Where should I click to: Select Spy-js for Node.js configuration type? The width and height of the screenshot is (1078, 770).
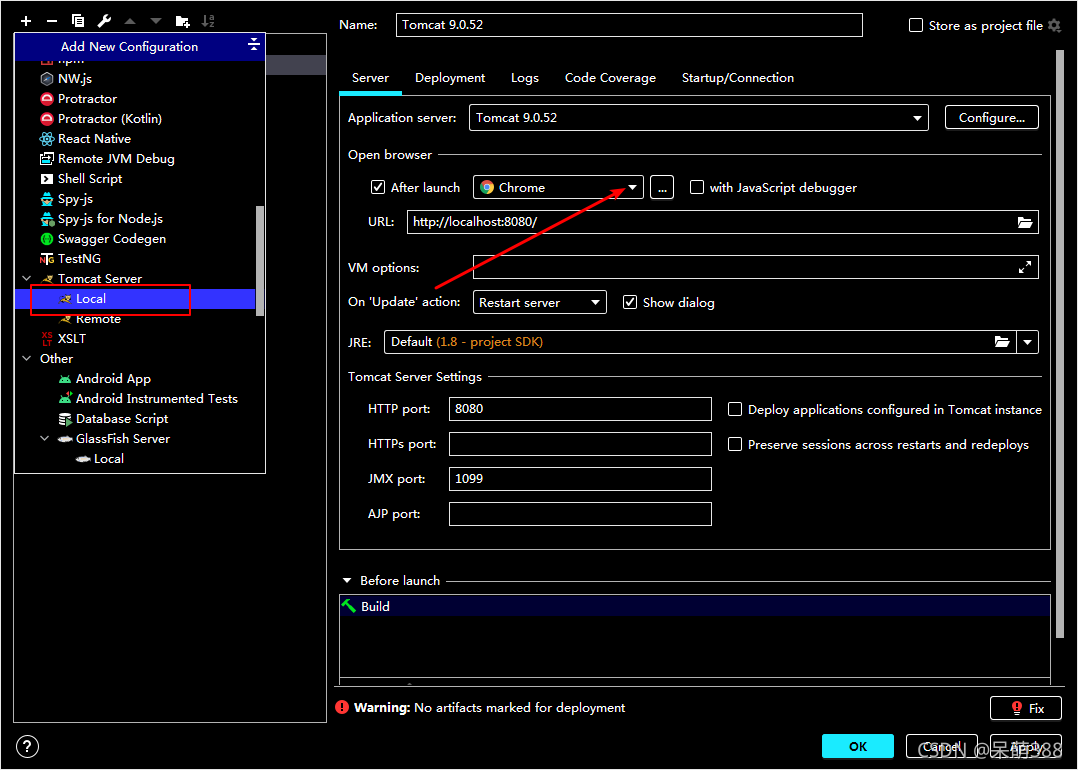pyautogui.click(x=102, y=219)
